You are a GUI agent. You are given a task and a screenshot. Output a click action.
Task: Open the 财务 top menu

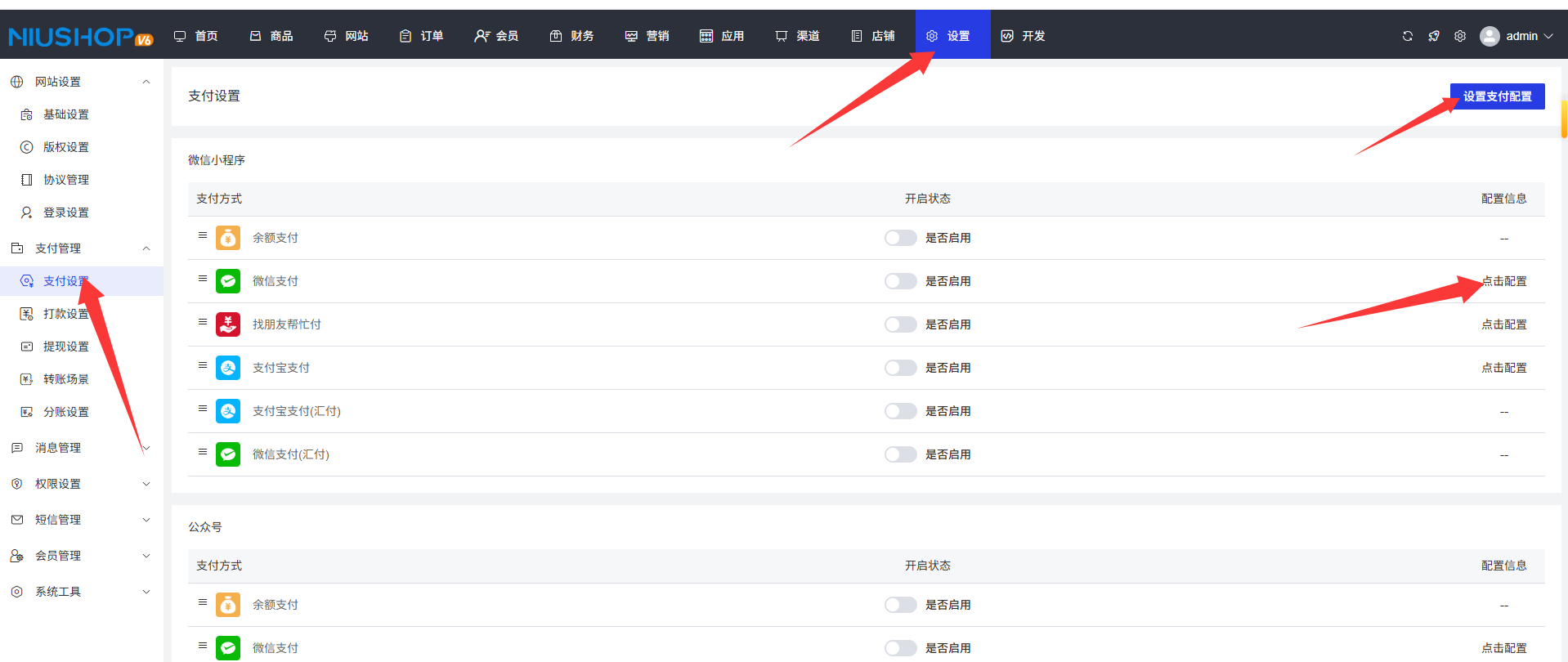point(572,36)
